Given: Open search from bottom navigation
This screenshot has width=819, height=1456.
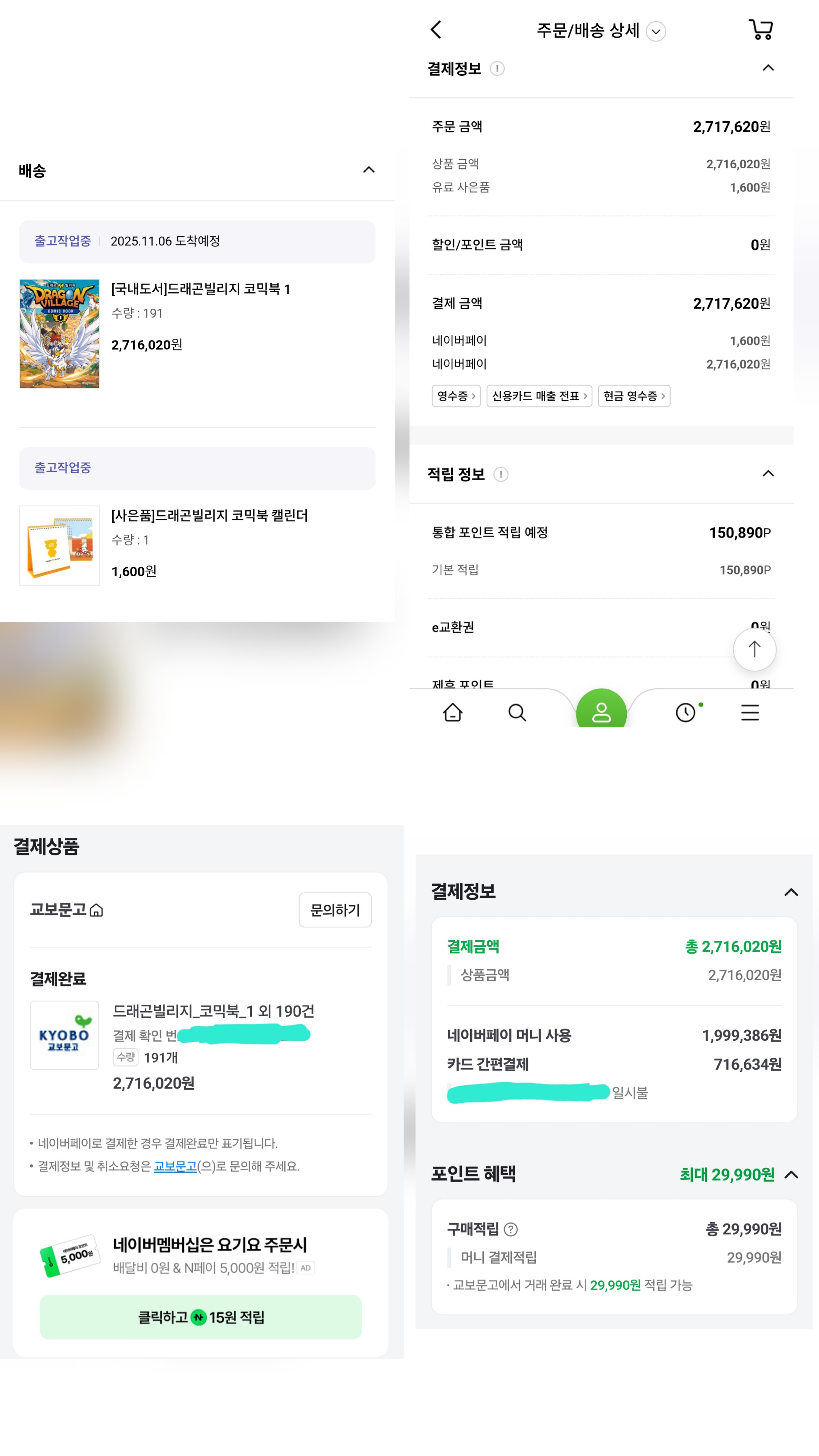Looking at the screenshot, I should [516, 712].
